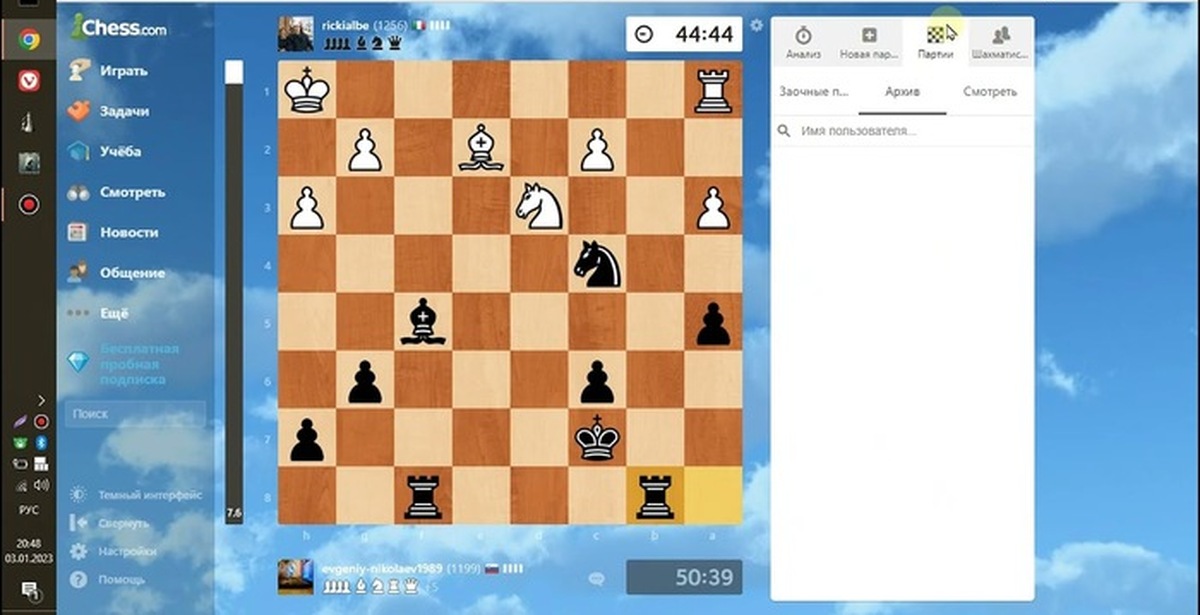The width and height of the screenshot is (1200, 615).
Task: Expand the Ещё (More) menu
Action: [x=98, y=313]
